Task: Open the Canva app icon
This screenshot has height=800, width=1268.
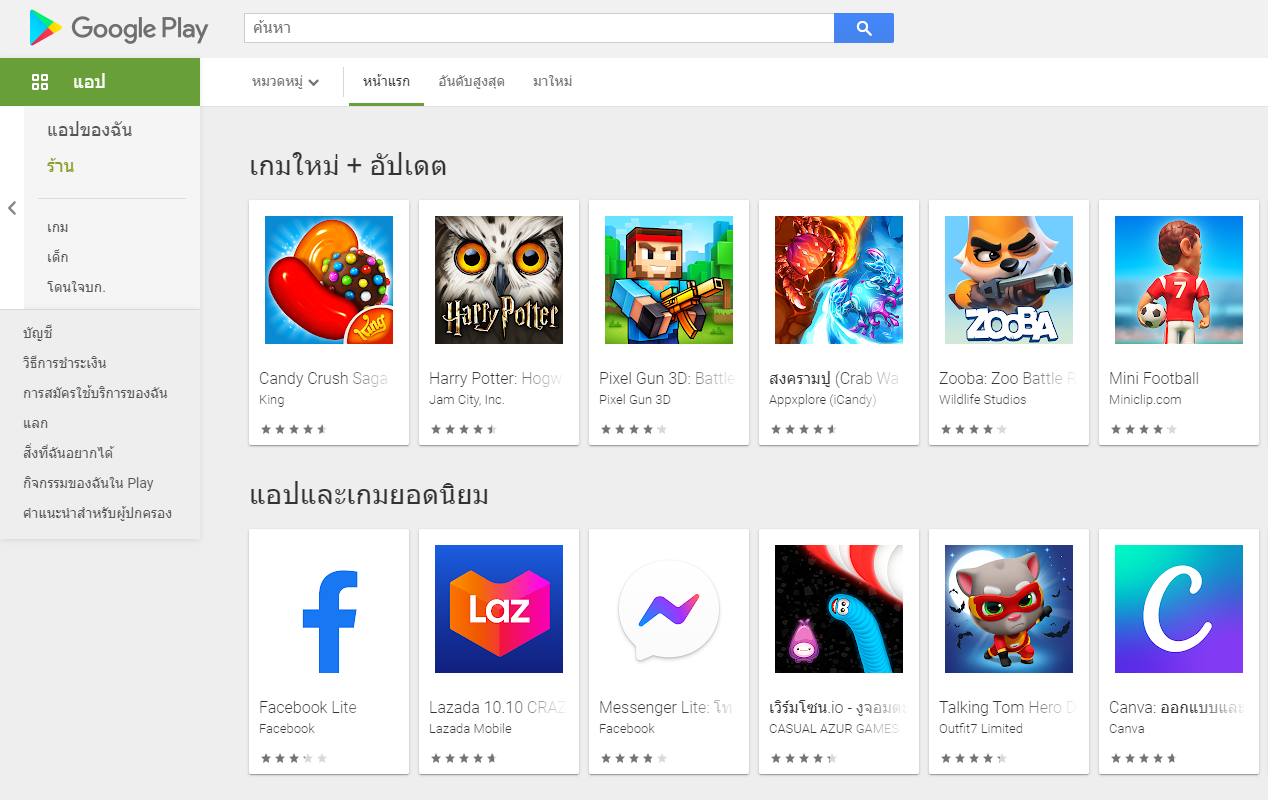Action: point(1179,609)
